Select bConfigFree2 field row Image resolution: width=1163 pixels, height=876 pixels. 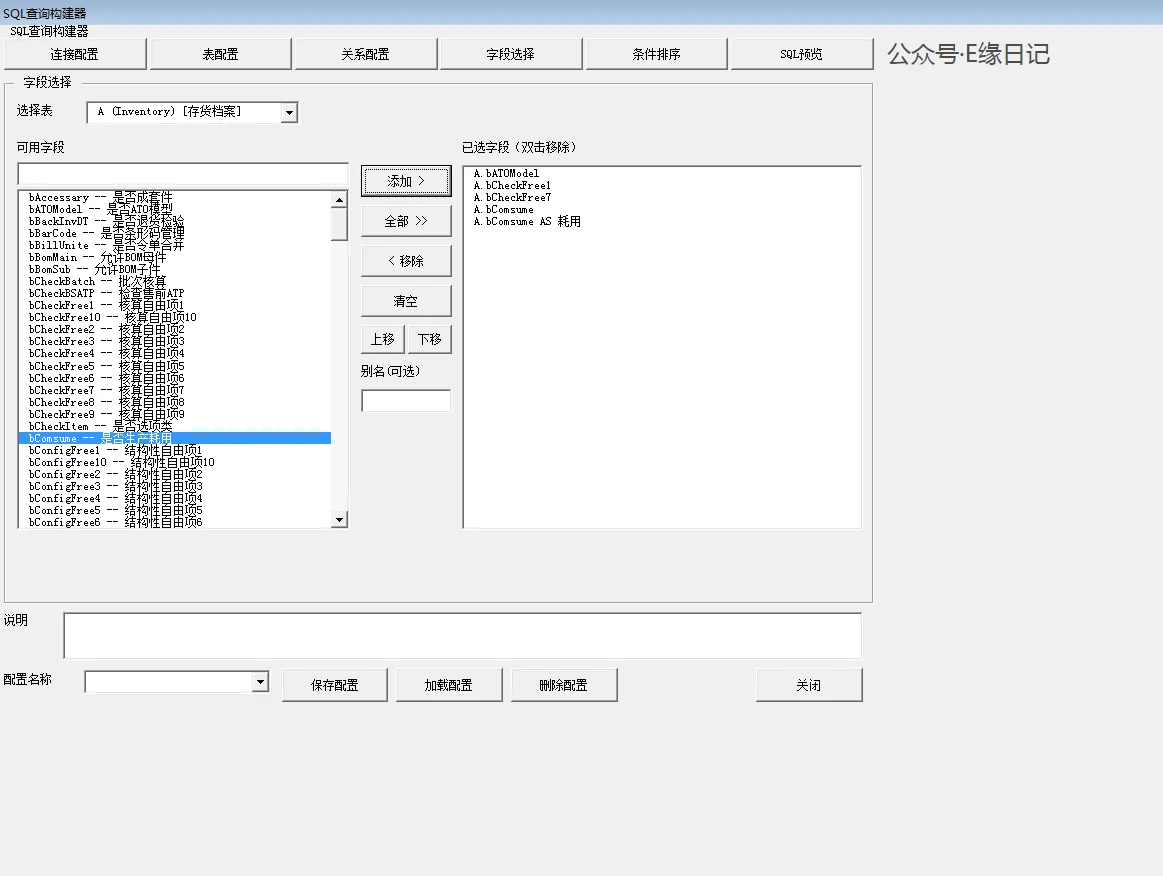(x=174, y=474)
